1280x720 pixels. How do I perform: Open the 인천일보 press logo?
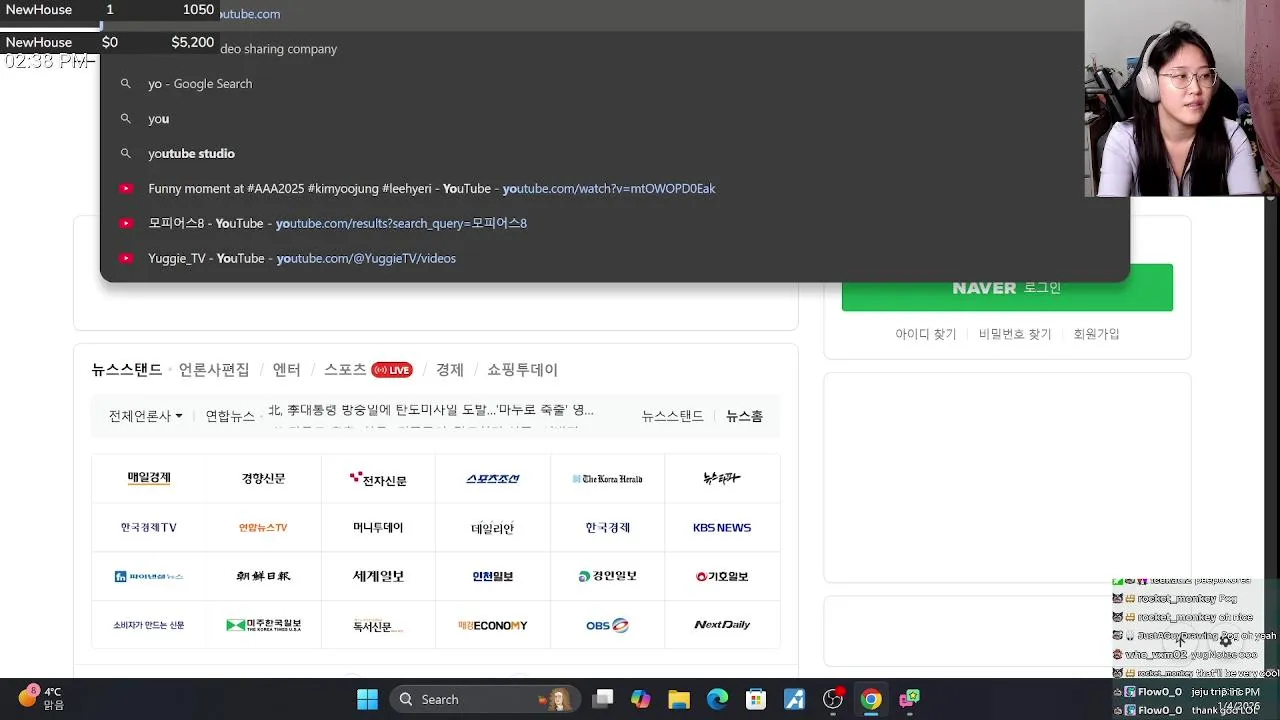tap(493, 576)
